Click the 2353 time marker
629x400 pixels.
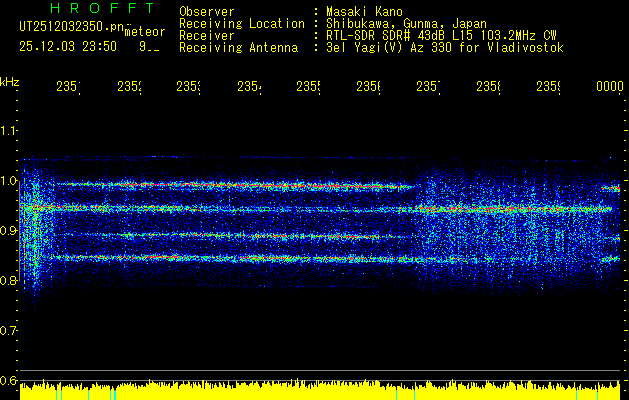(x=189, y=86)
